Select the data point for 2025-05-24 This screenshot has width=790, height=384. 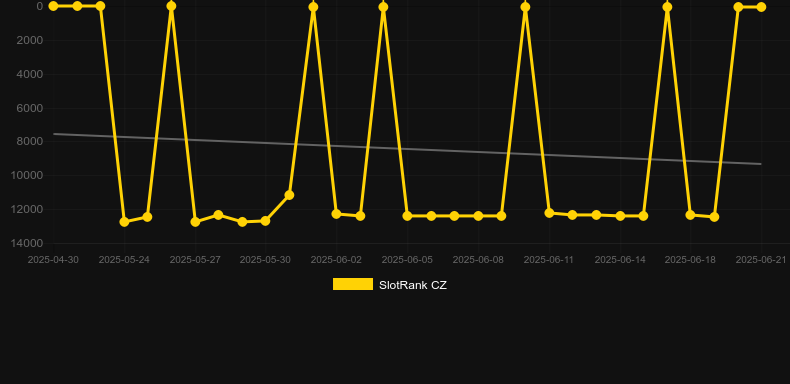124,222
